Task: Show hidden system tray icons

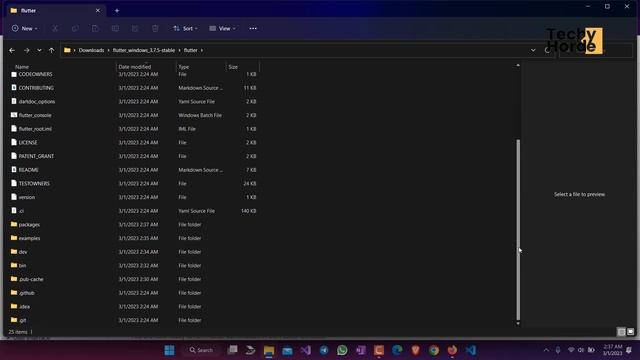Action: (x=546, y=350)
